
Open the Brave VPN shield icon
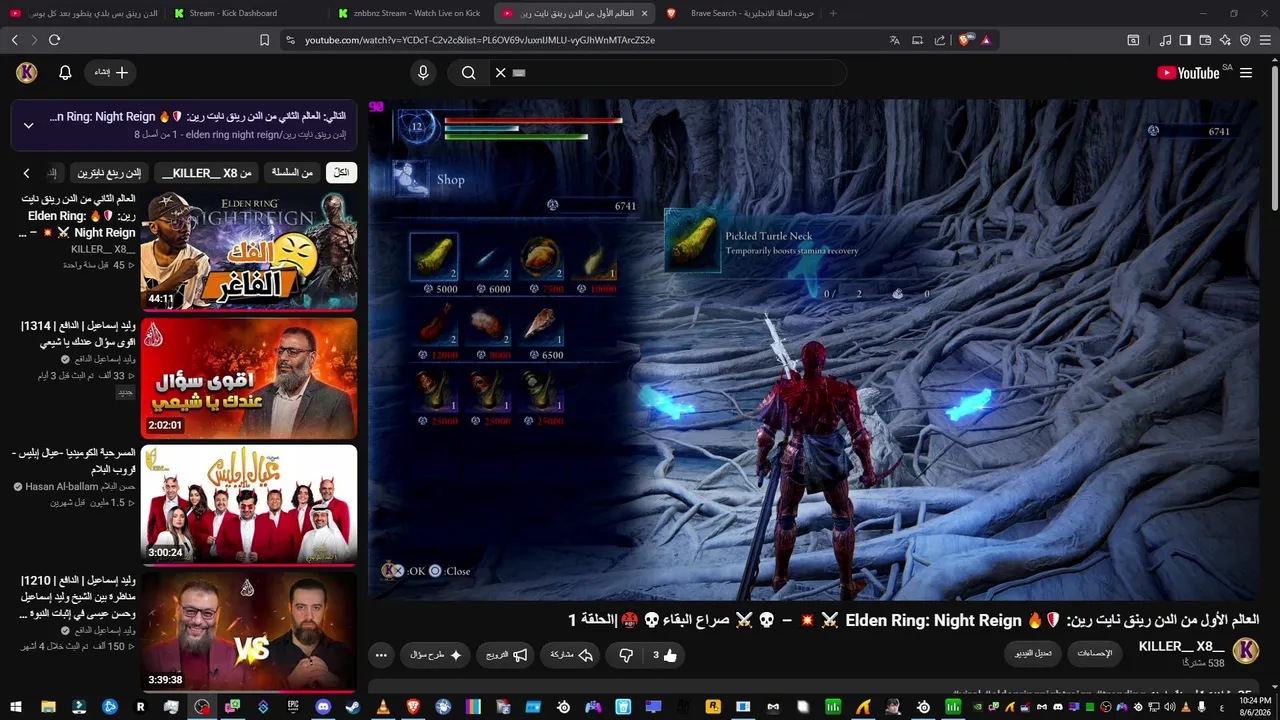click(x=1245, y=40)
